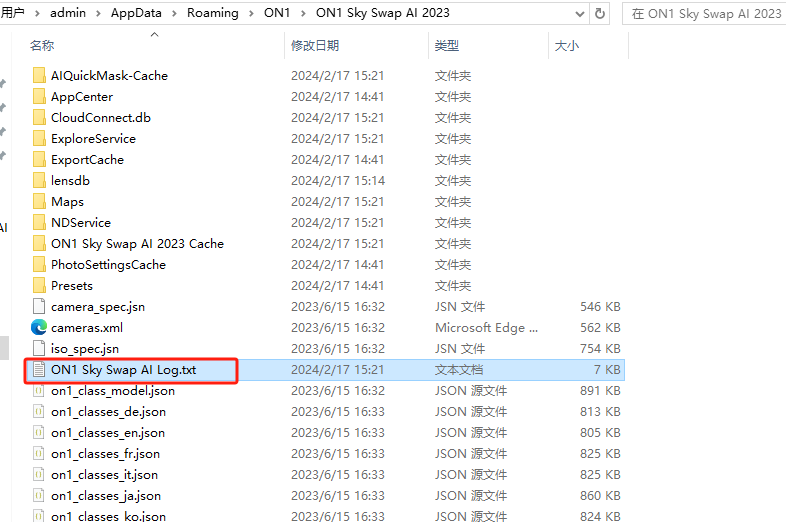Go to the AppData breadcrumb segment
This screenshot has height=522, width=786.
[138, 13]
